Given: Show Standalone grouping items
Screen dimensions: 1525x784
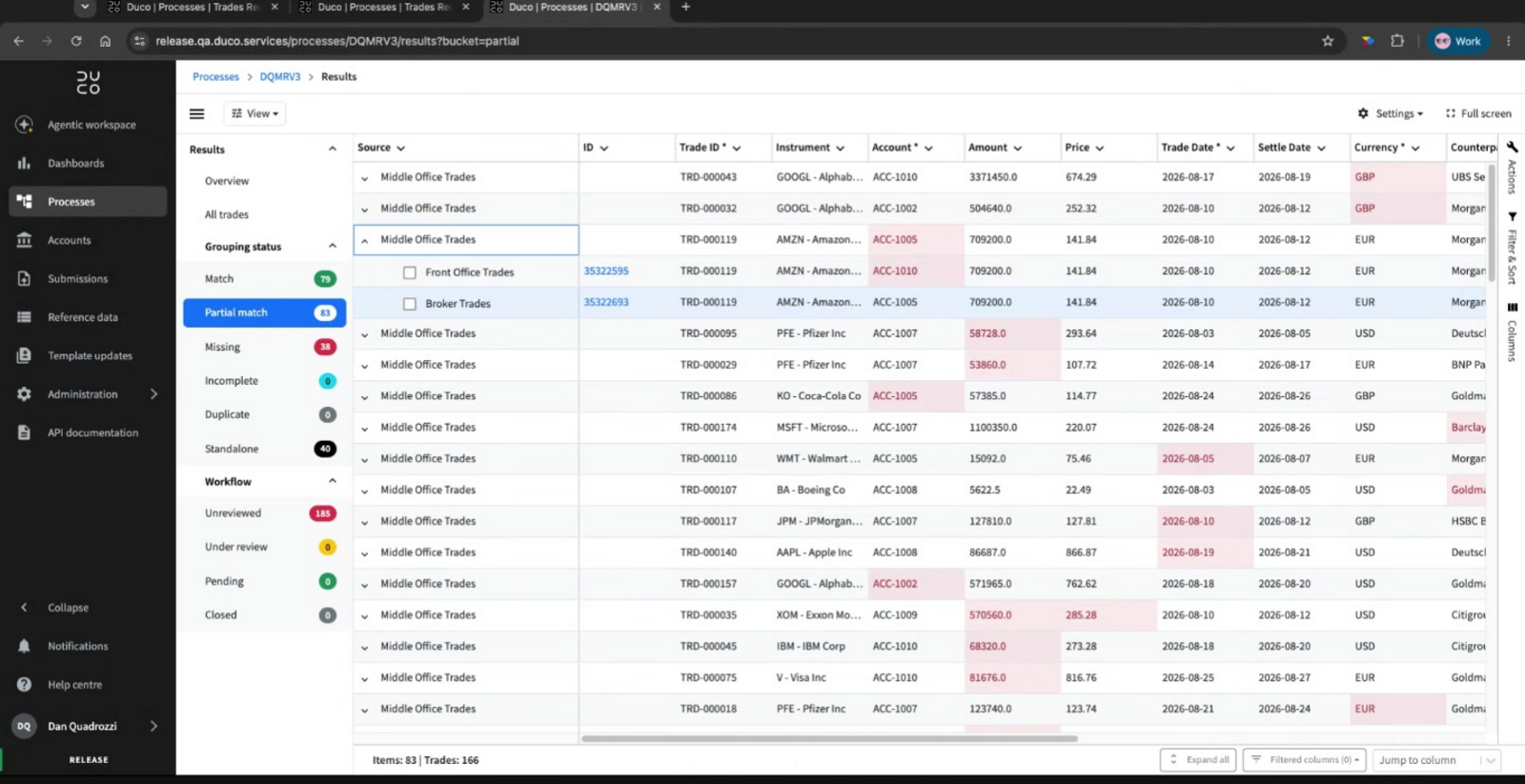Looking at the screenshot, I should [x=264, y=449].
